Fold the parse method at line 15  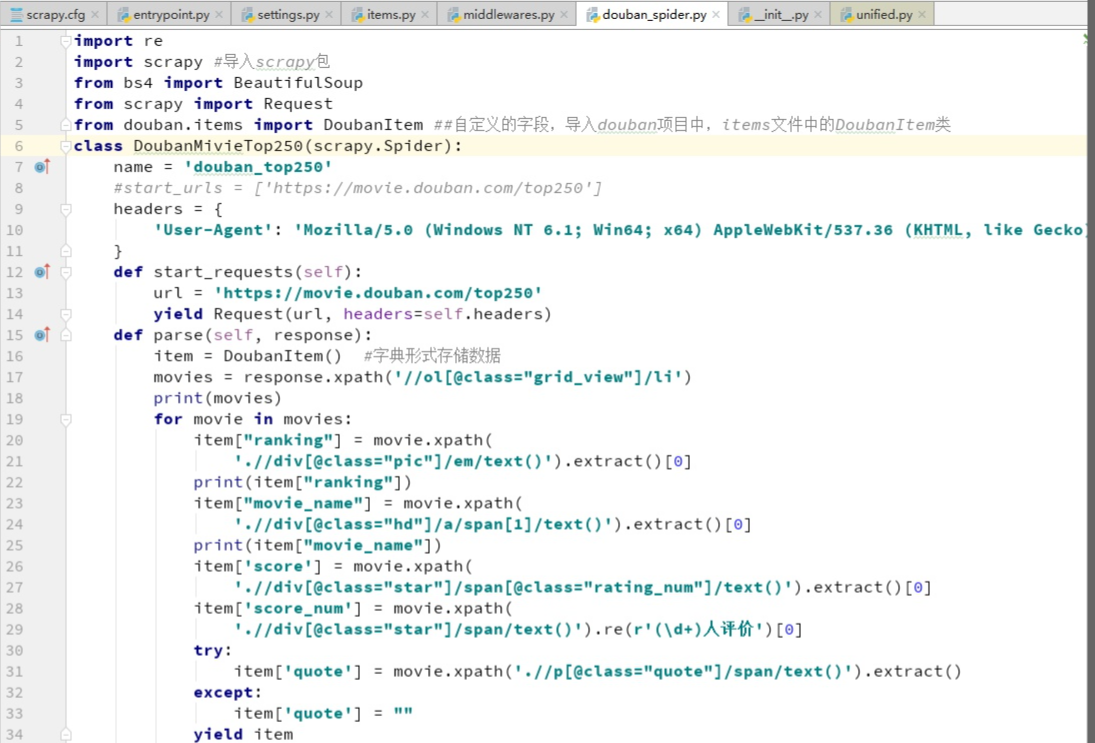tap(66, 335)
